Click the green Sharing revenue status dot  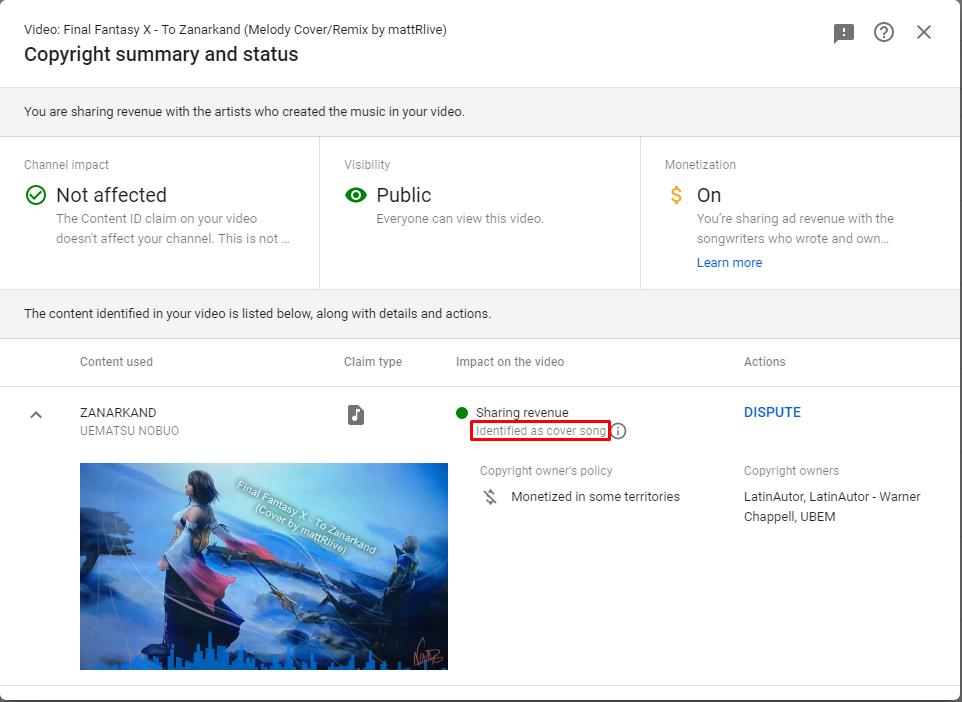(462, 413)
